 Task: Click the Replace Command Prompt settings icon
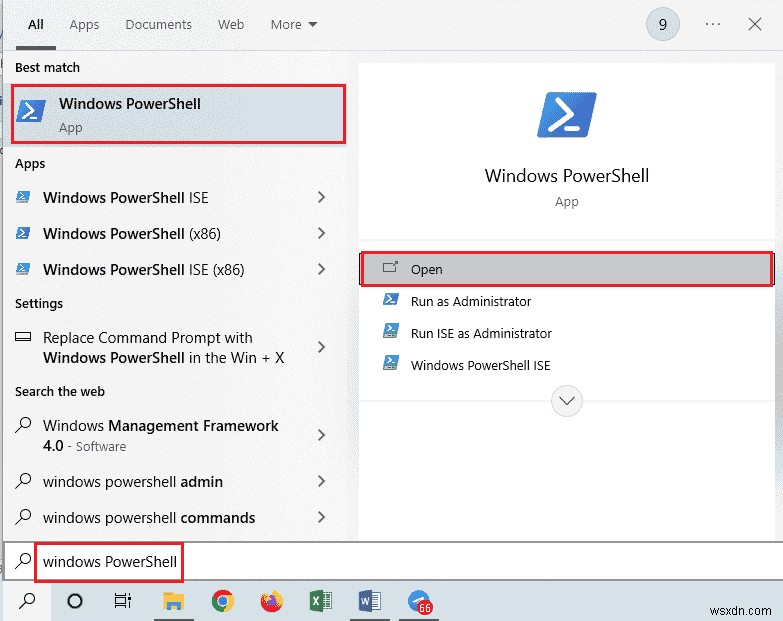pos(23,337)
